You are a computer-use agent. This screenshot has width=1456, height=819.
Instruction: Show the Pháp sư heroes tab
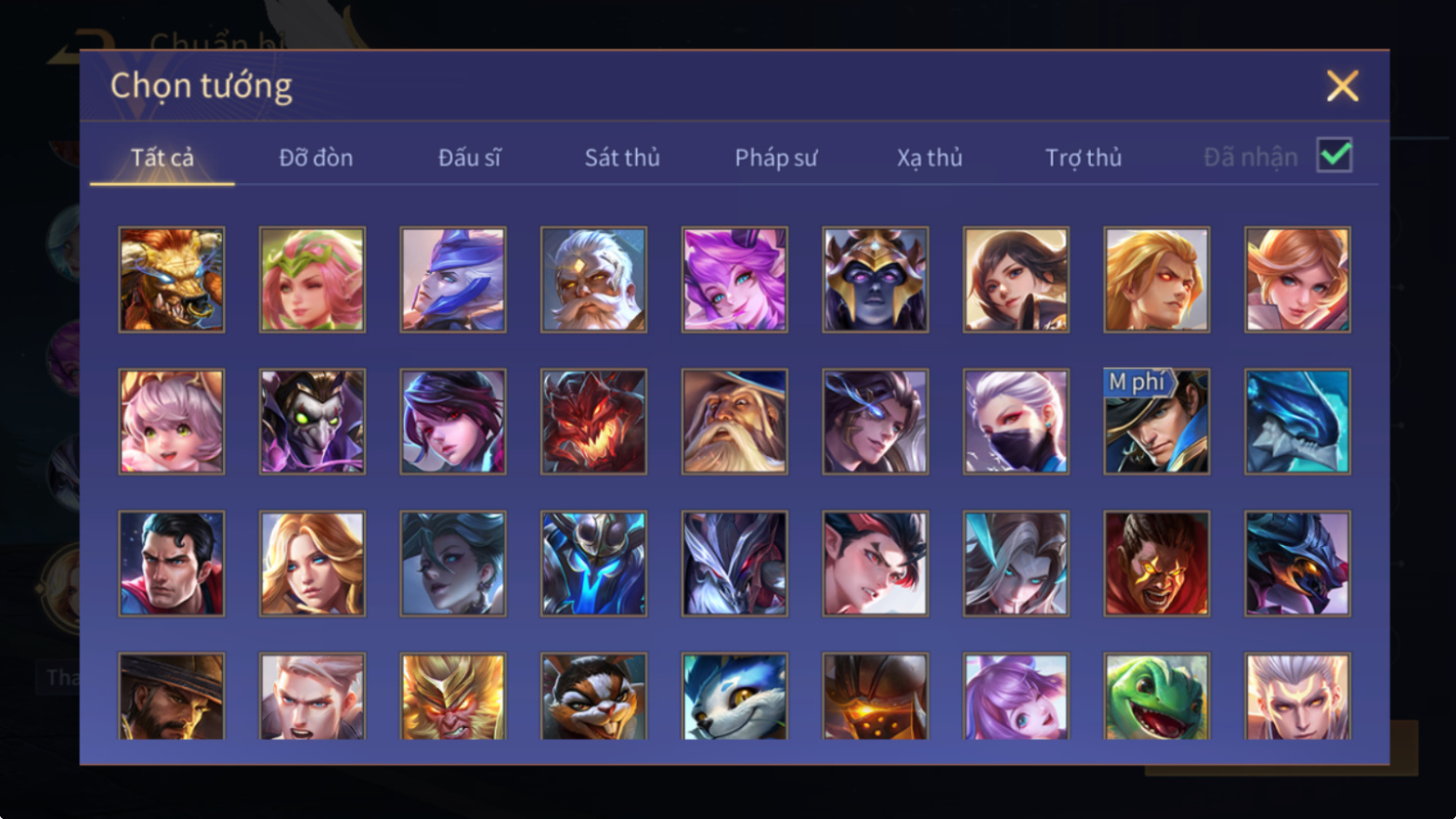776,158
